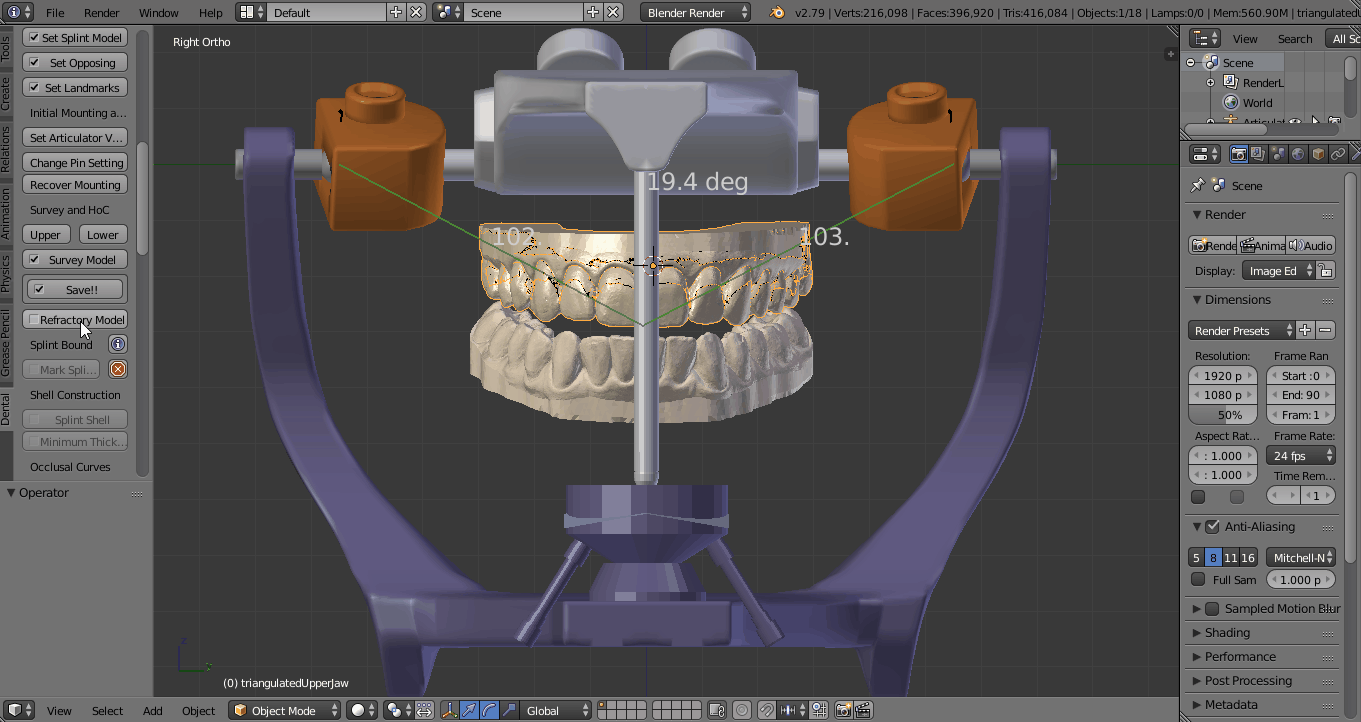Delete the Default screen layout

click(x=416, y=12)
